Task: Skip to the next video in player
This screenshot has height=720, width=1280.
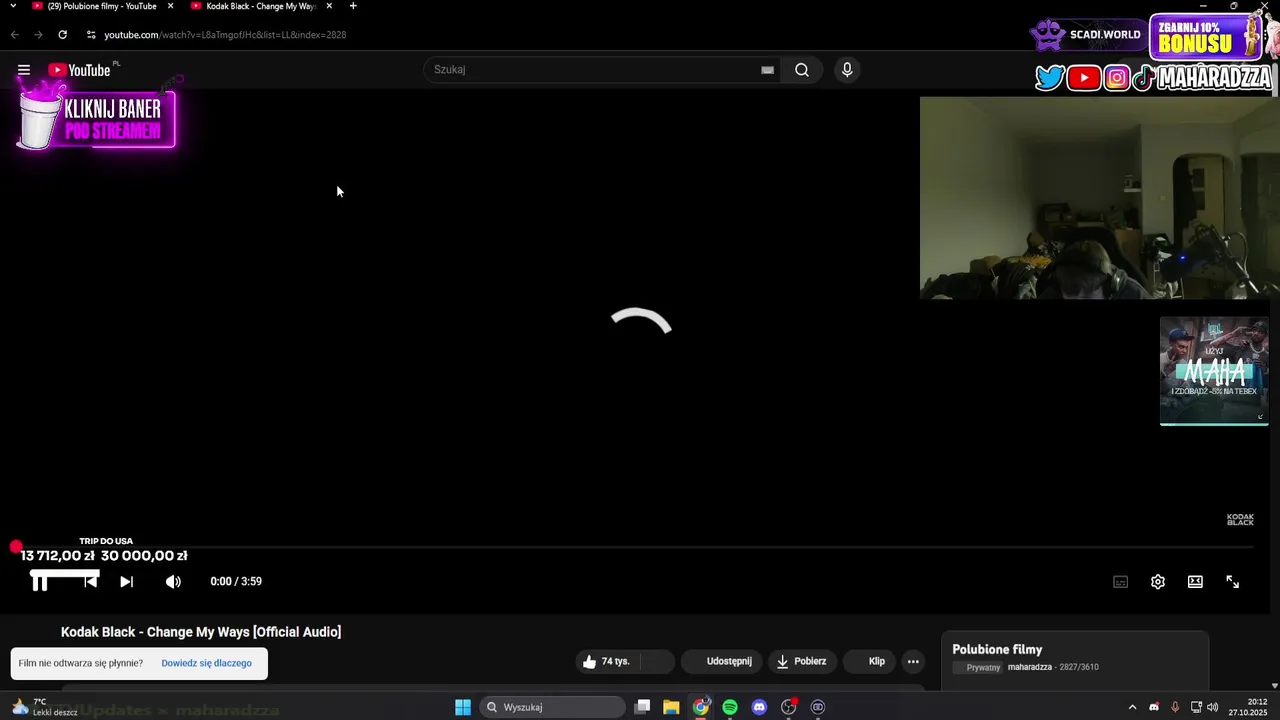Action: 127,582
